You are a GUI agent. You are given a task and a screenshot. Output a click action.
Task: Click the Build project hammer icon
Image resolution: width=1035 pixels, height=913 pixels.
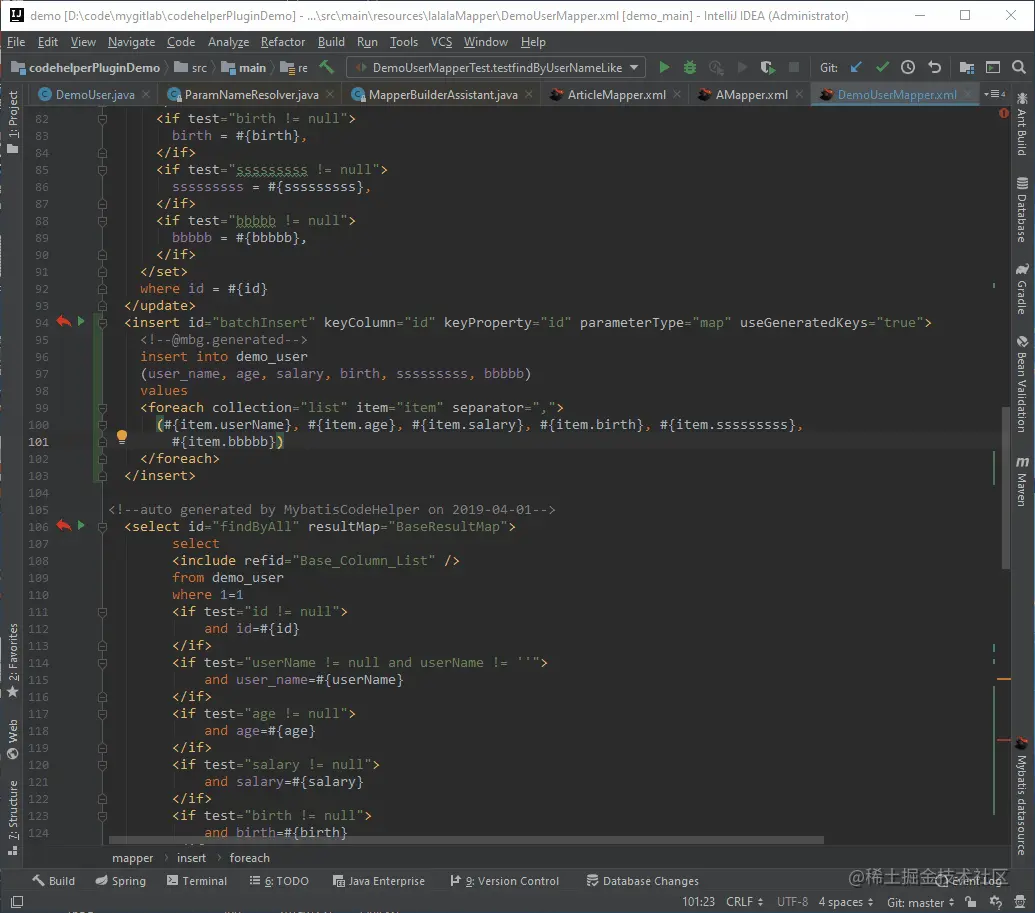pyautogui.click(x=327, y=68)
